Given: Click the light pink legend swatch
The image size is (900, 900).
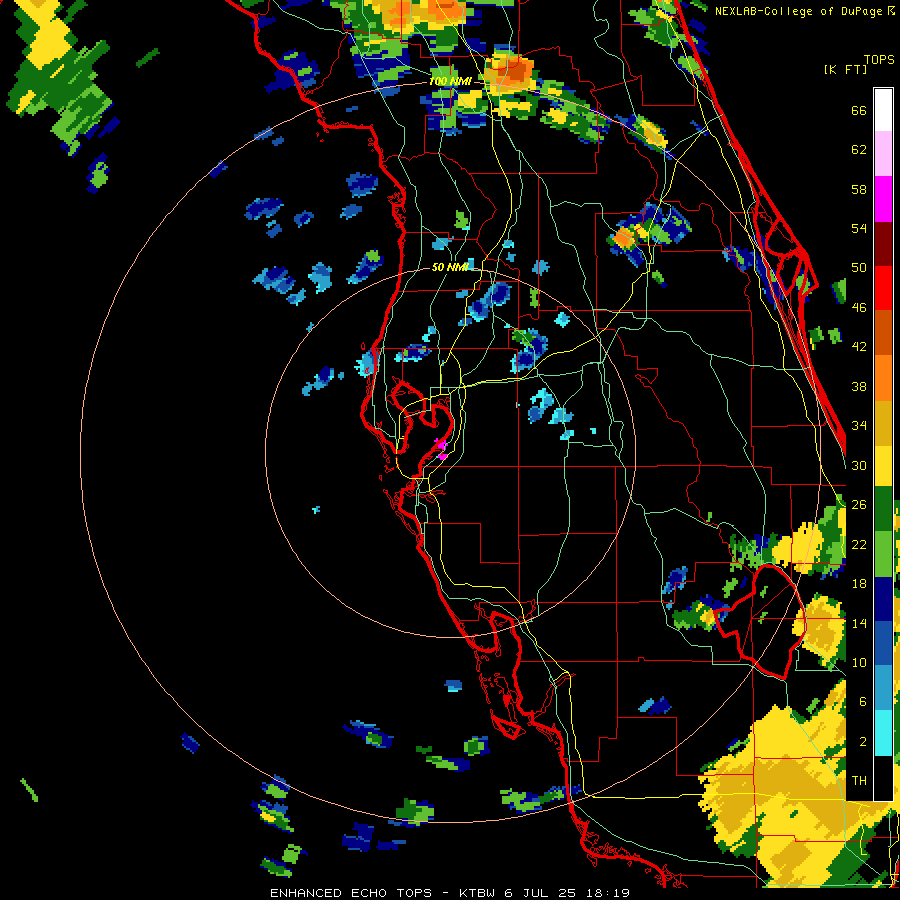Looking at the screenshot, I should tap(883, 153).
